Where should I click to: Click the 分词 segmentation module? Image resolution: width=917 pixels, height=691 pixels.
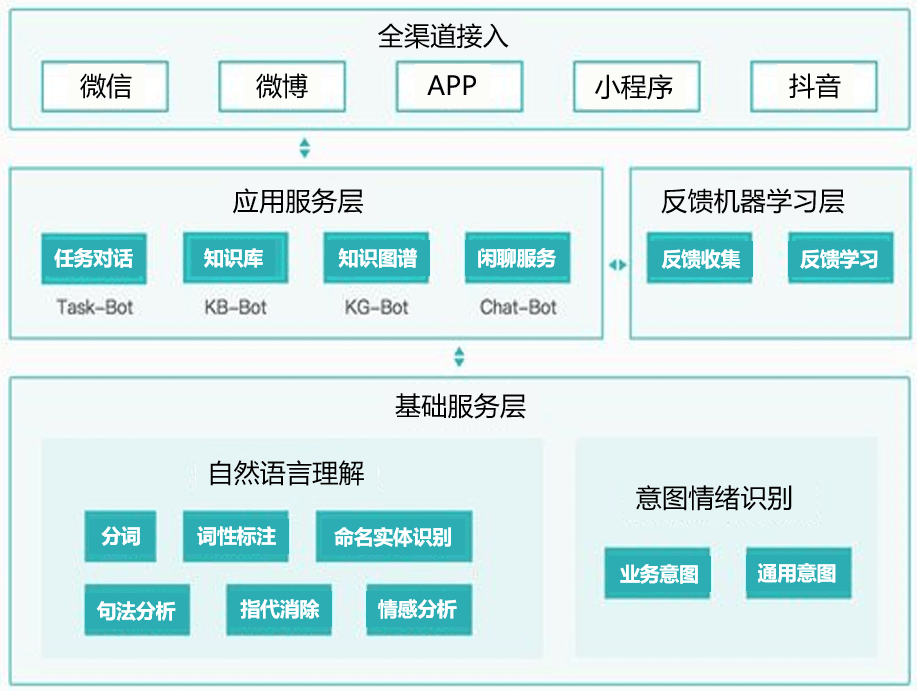pyautogui.click(x=120, y=537)
